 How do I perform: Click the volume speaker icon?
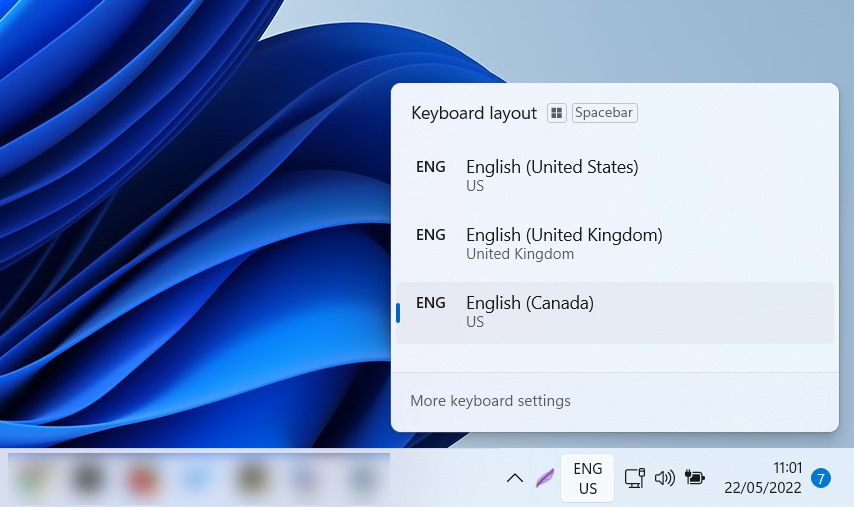pyautogui.click(x=664, y=478)
